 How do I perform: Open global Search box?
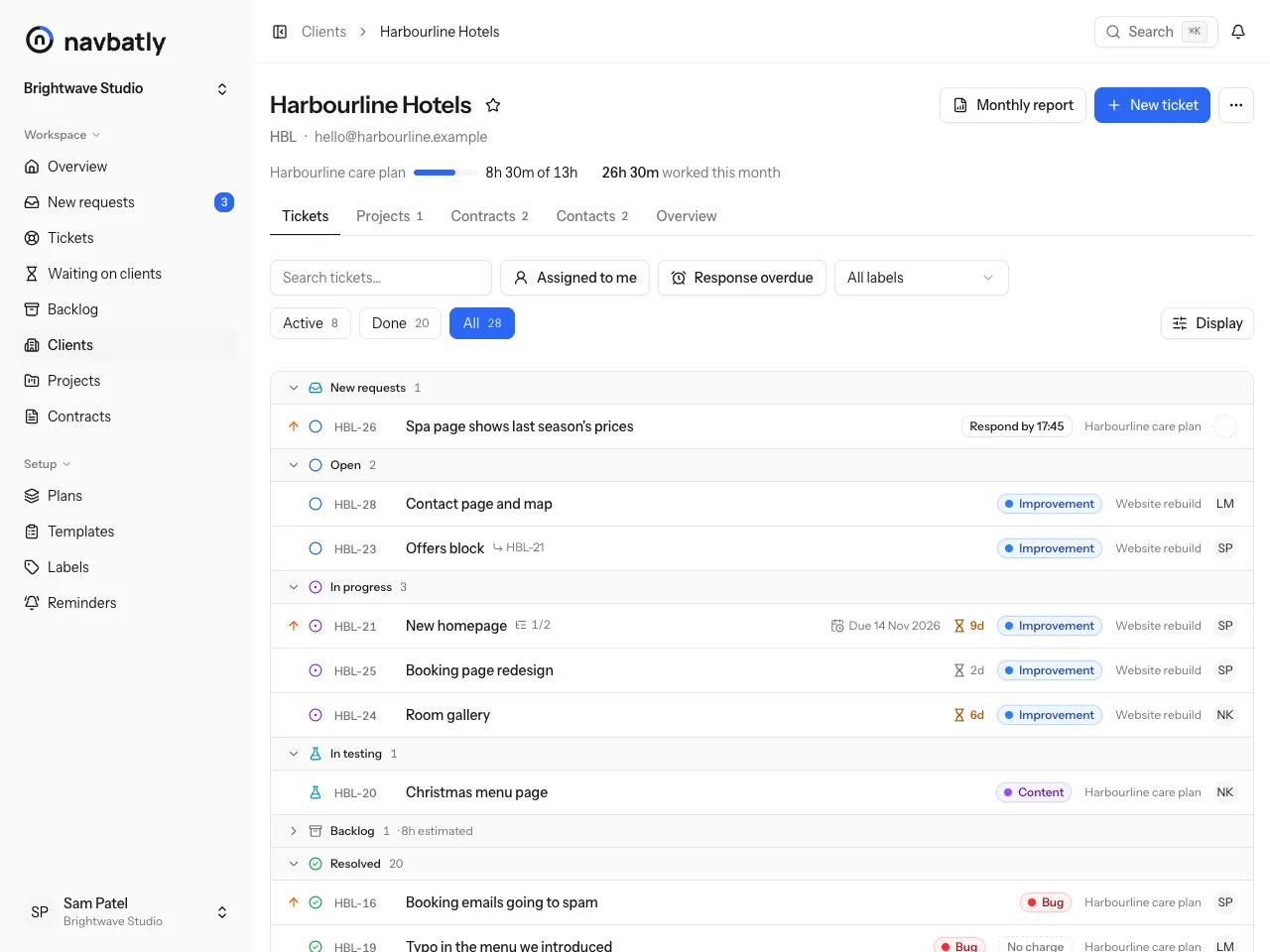[1155, 32]
